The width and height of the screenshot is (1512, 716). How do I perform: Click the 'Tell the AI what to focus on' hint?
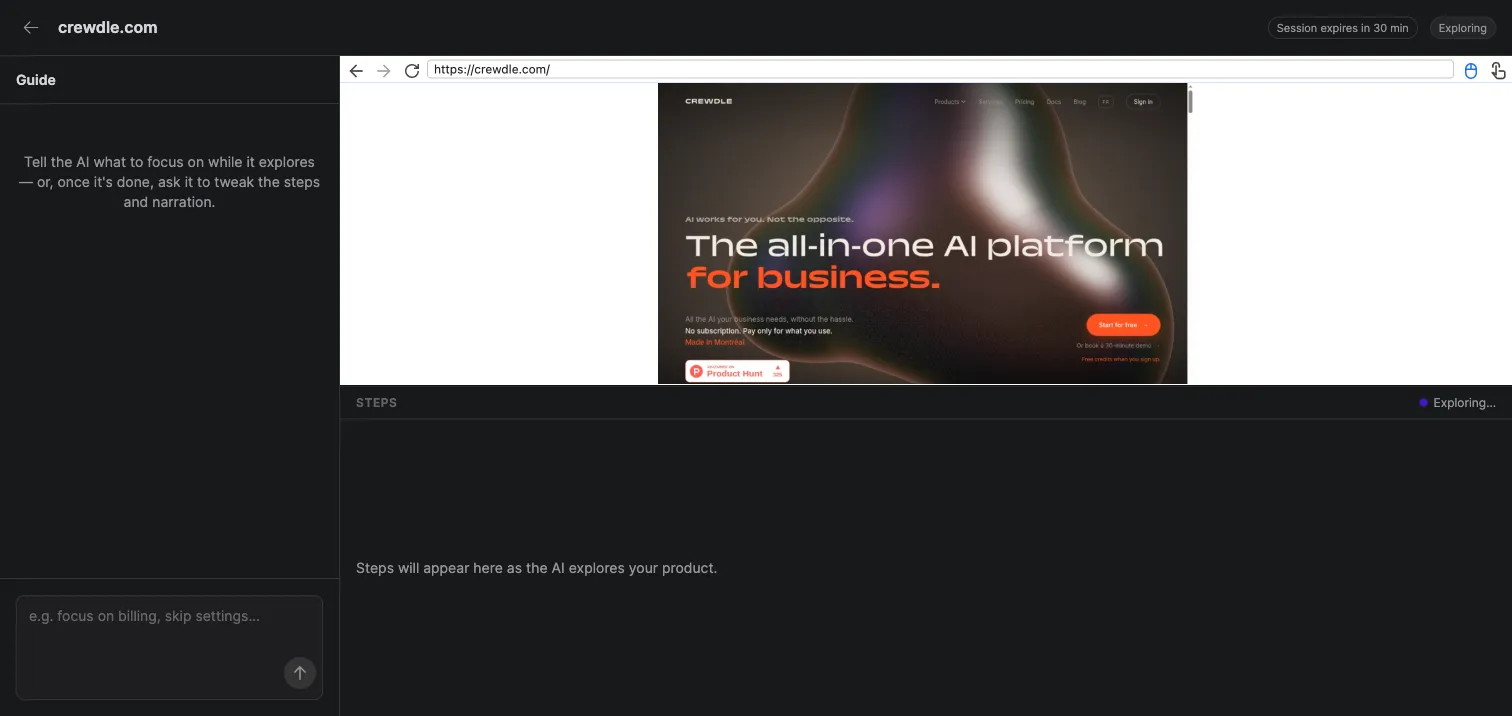pos(169,182)
